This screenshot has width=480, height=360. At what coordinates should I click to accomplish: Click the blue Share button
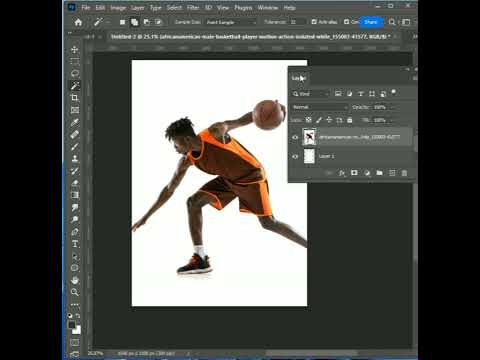pyautogui.click(x=371, y=22)
